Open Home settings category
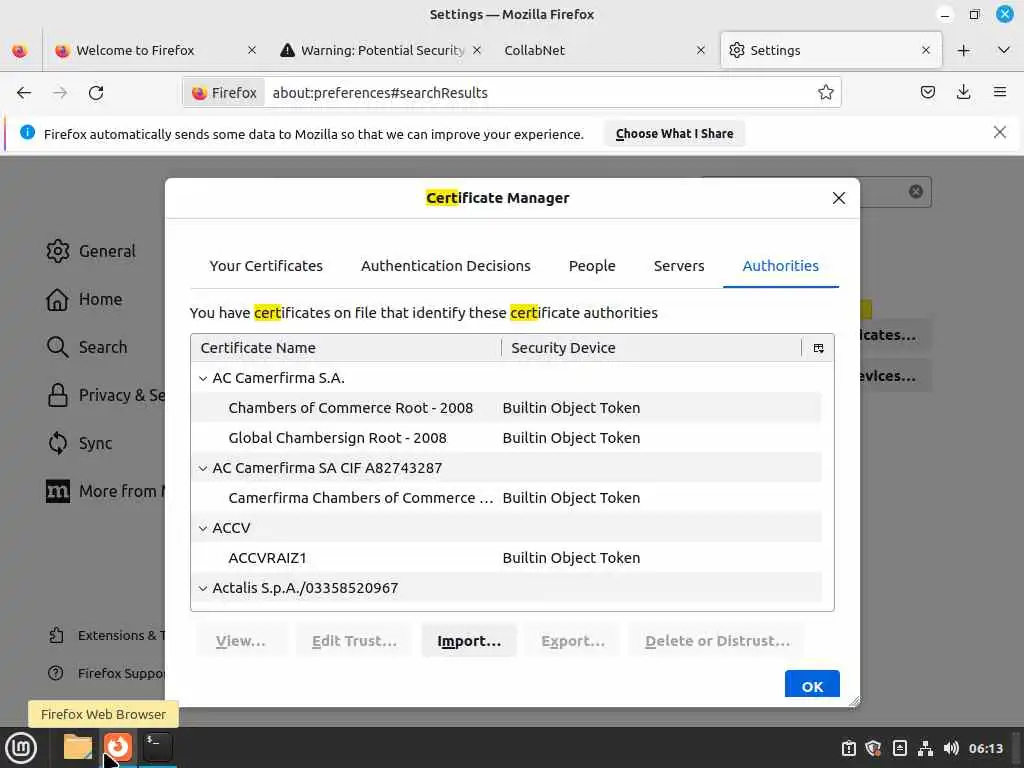This screenshot has height=768, width=1024. point(85,299)
